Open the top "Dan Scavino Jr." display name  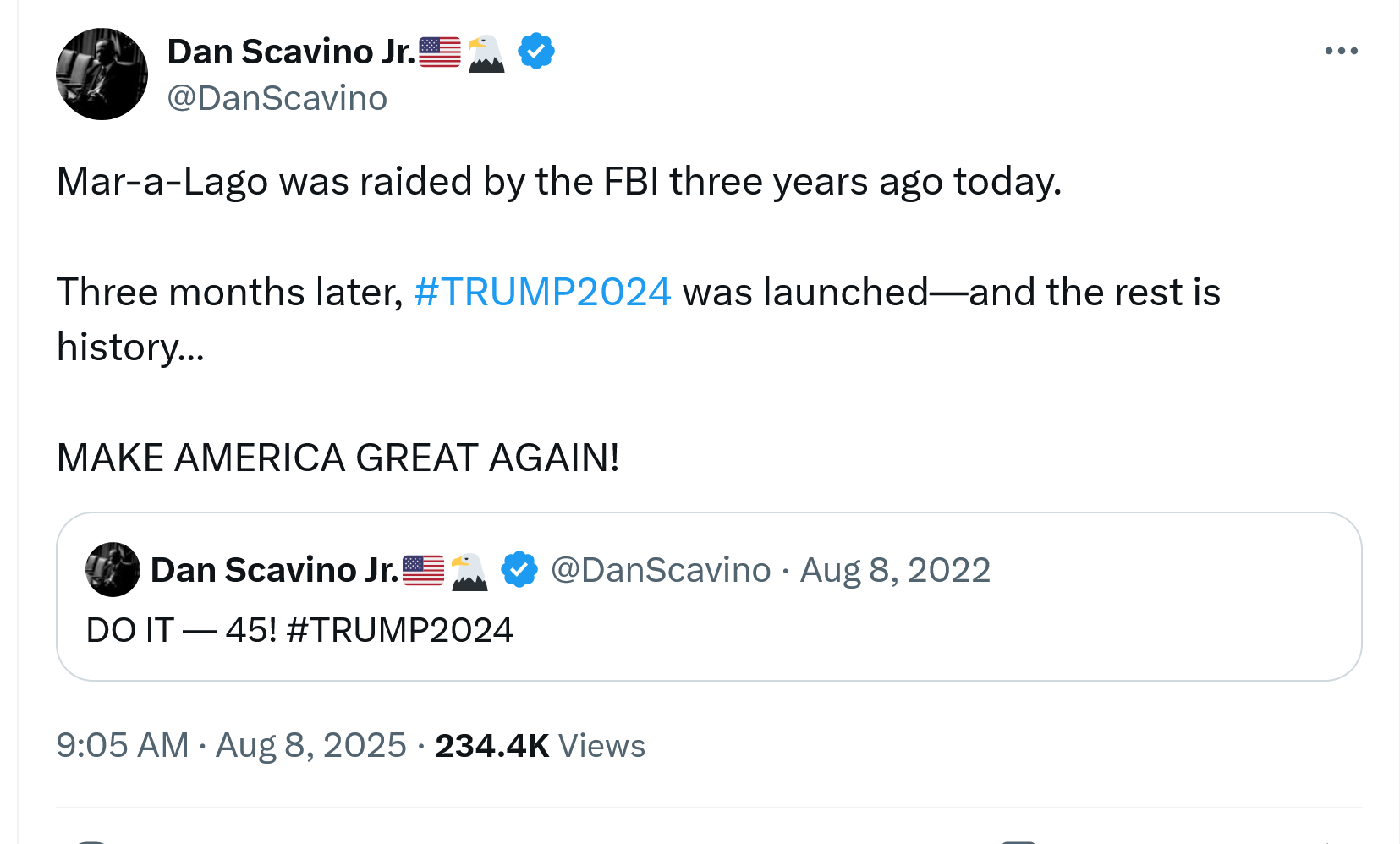(x=291, y=52)
